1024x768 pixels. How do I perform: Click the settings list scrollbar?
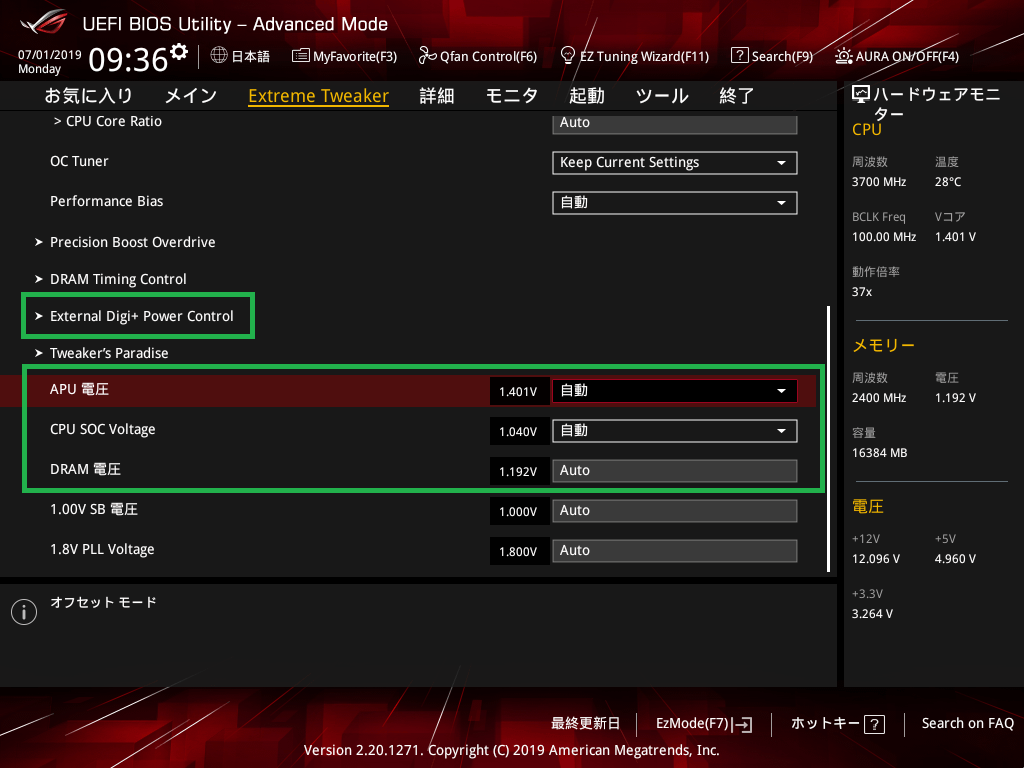coord(828,438)
